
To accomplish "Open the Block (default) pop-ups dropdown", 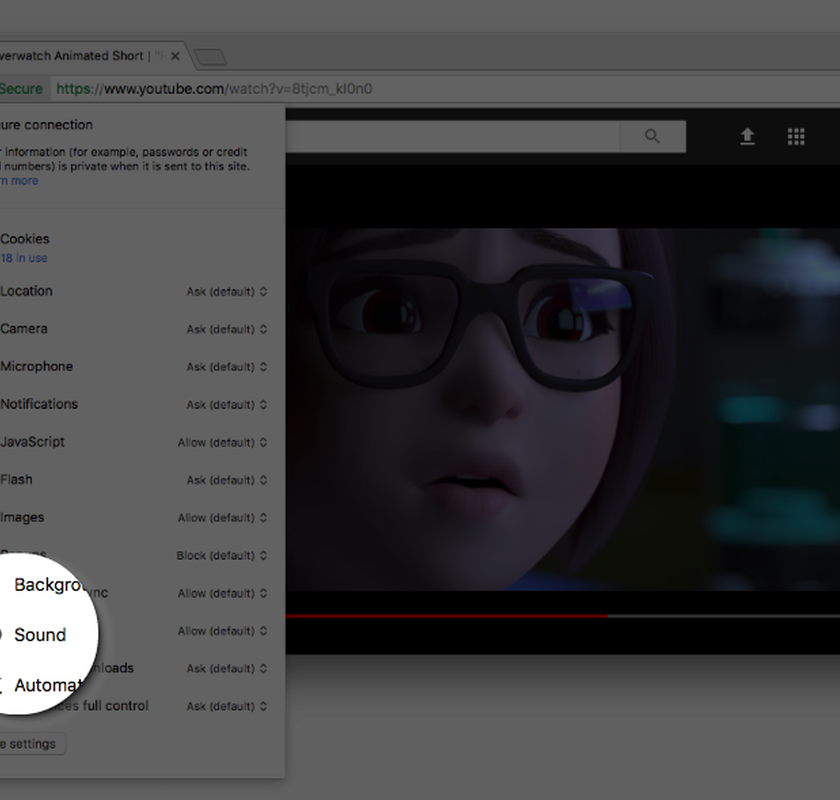I will coord(223,556).
